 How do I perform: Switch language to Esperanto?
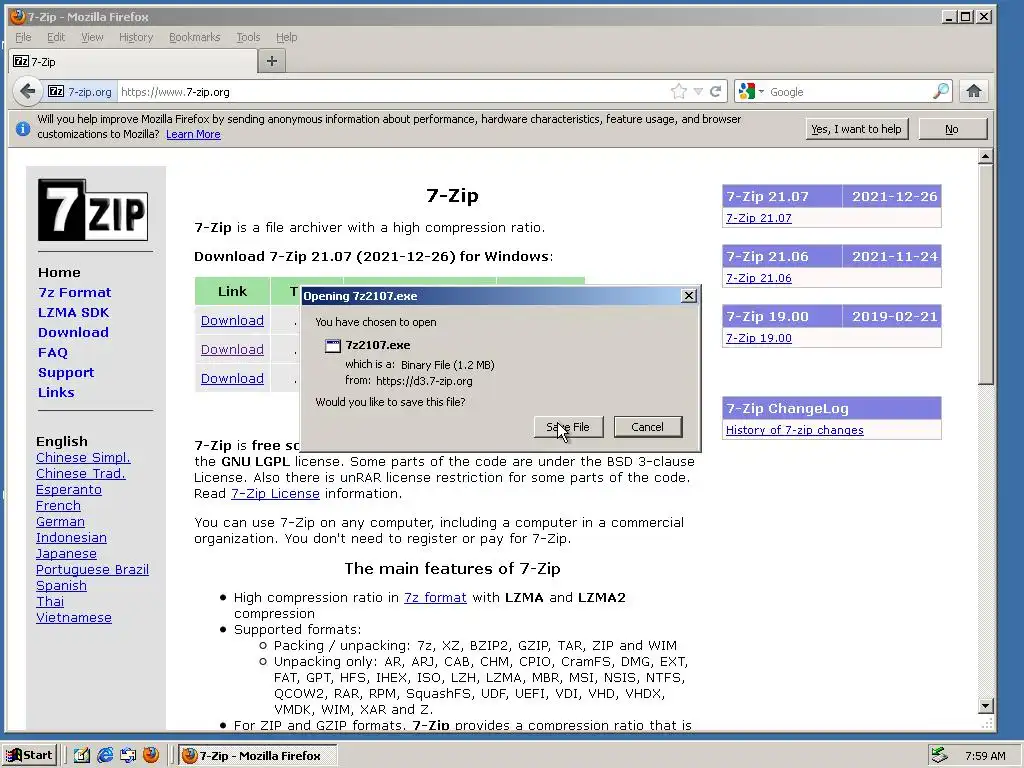coord(69,490)
